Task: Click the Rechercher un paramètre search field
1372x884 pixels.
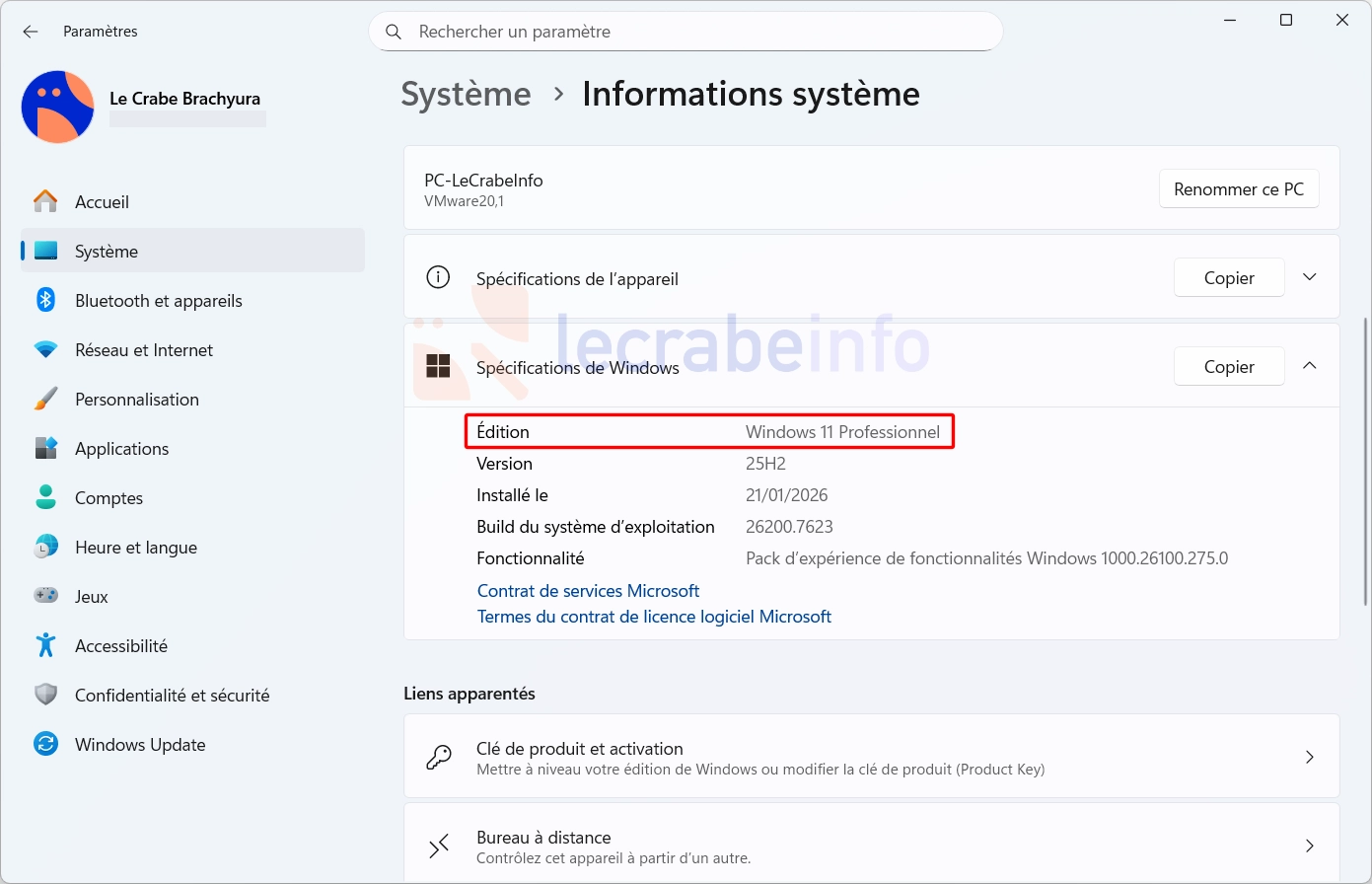Action: coord(690,32)
